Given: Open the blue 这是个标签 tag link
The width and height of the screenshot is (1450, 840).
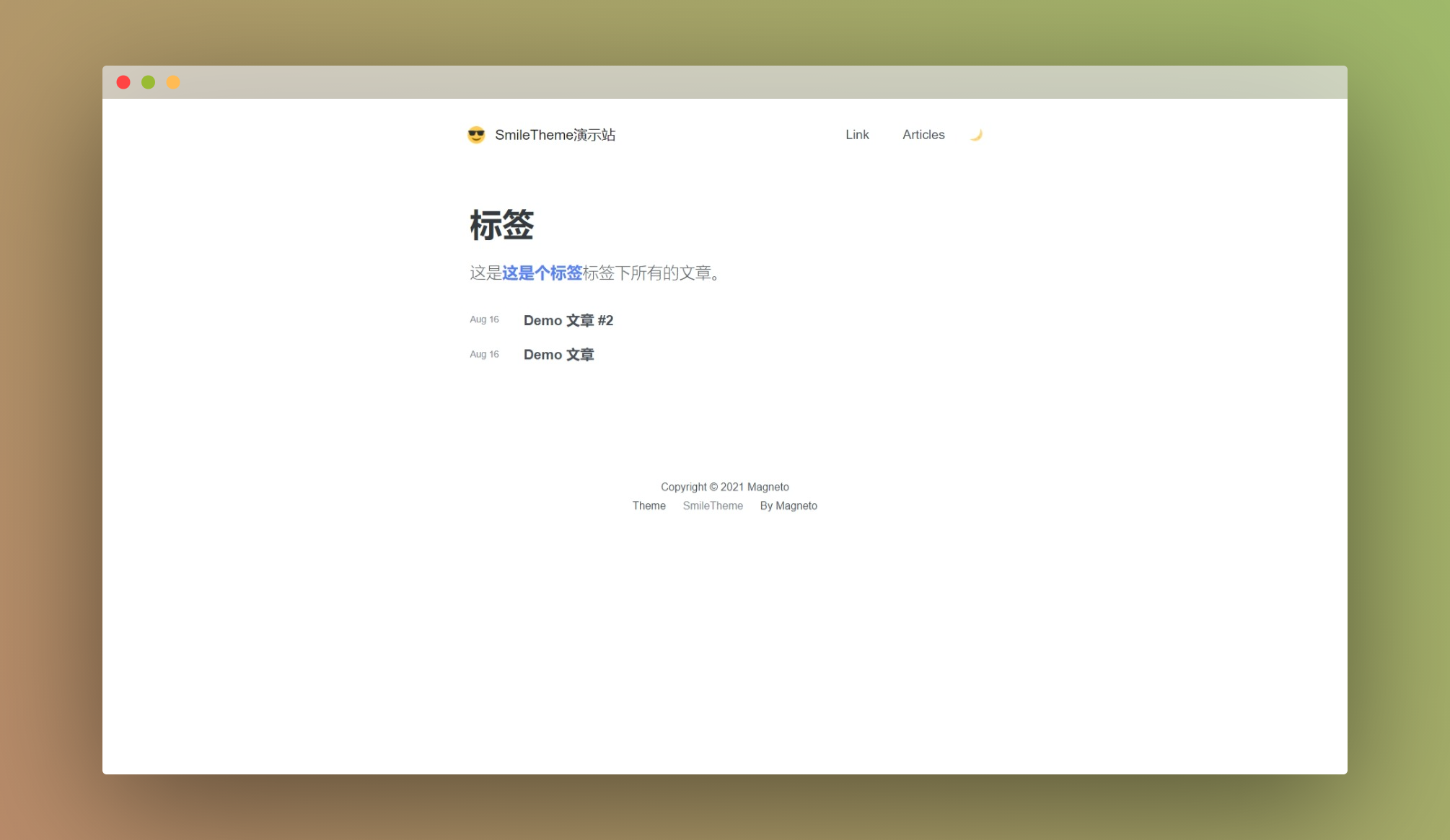Looking at the screenshot, I should pos(542,273).
